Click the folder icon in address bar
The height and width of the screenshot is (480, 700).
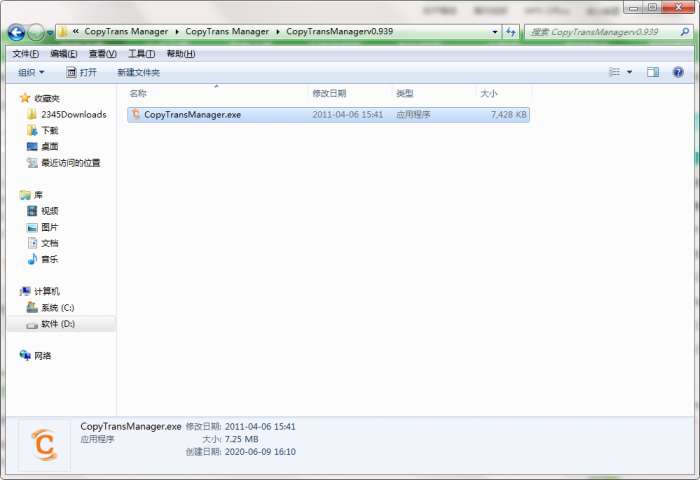(x=63, y=32)
